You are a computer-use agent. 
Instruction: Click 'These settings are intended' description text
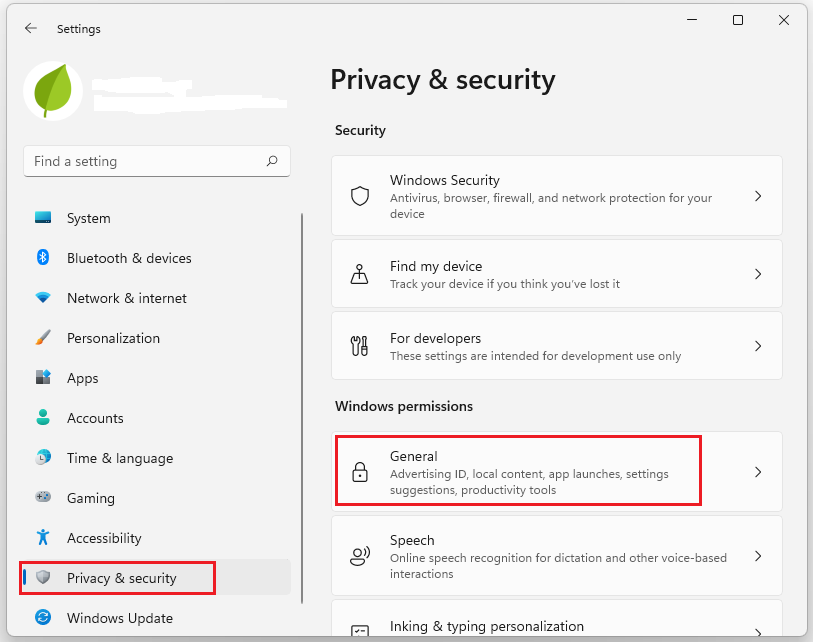click(536, 356)
